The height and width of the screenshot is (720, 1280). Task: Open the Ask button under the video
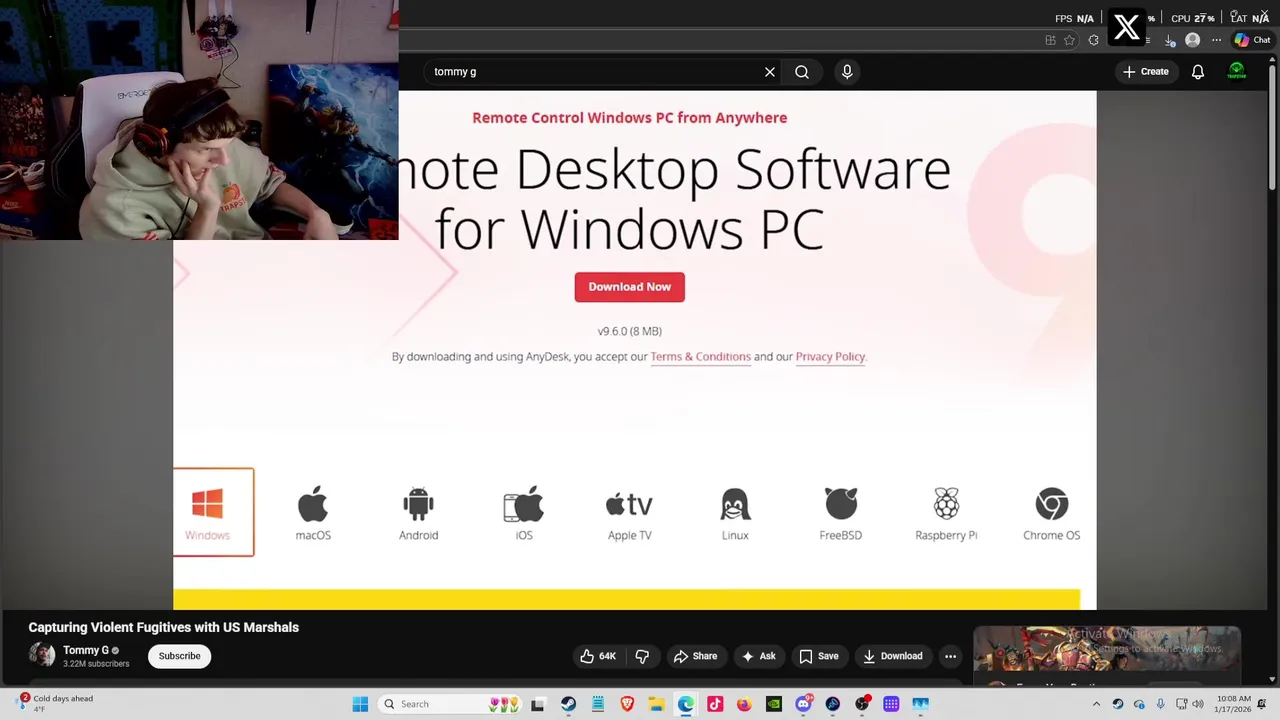(x=758, y=656)
